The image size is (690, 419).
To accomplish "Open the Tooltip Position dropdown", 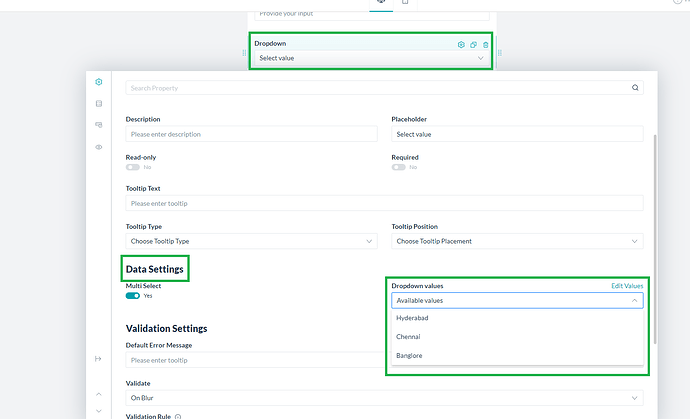I will coord(517,241).
